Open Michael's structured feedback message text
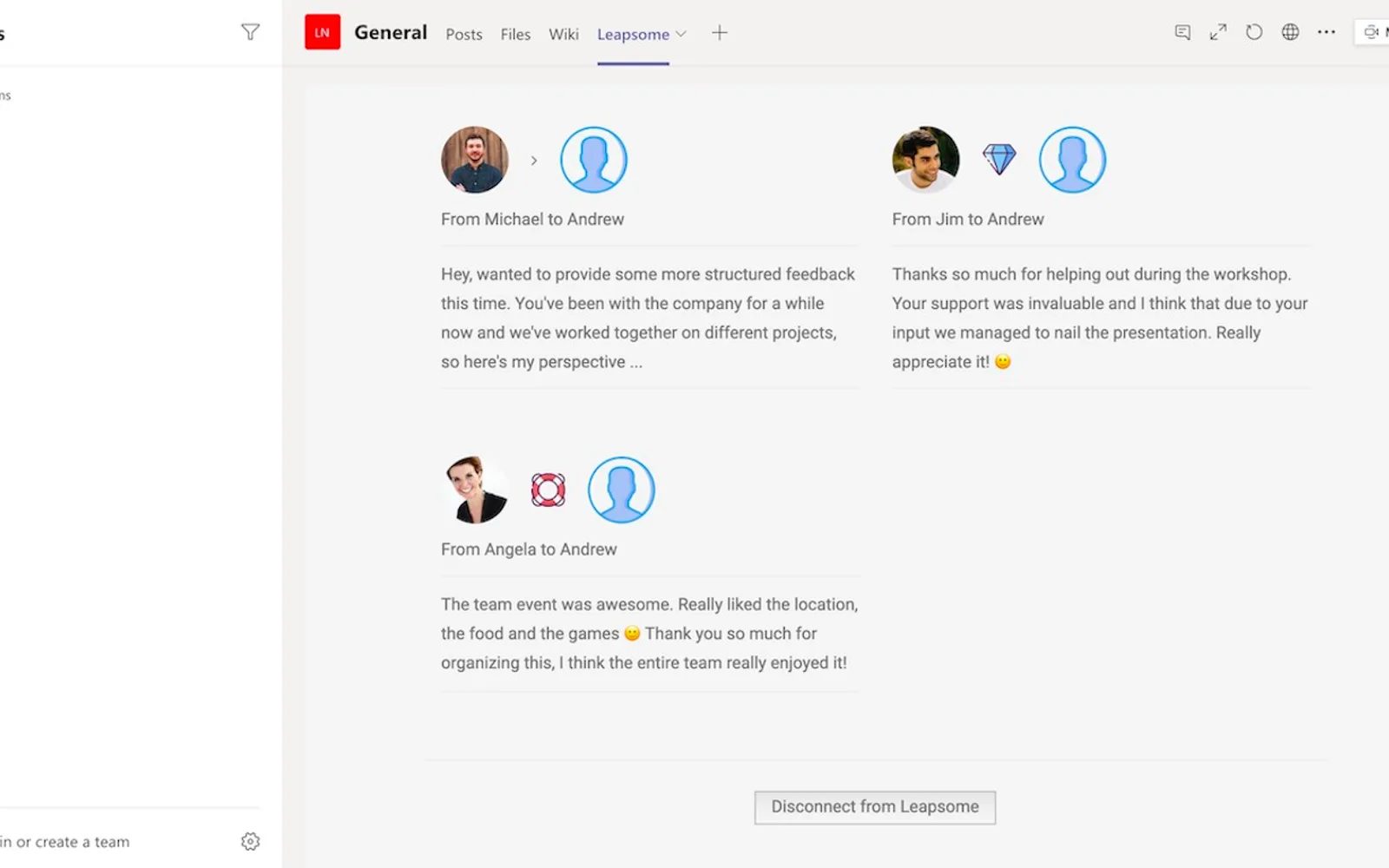Image resolution: width=1389 pixels, height=868 pixels. point(648,318)
